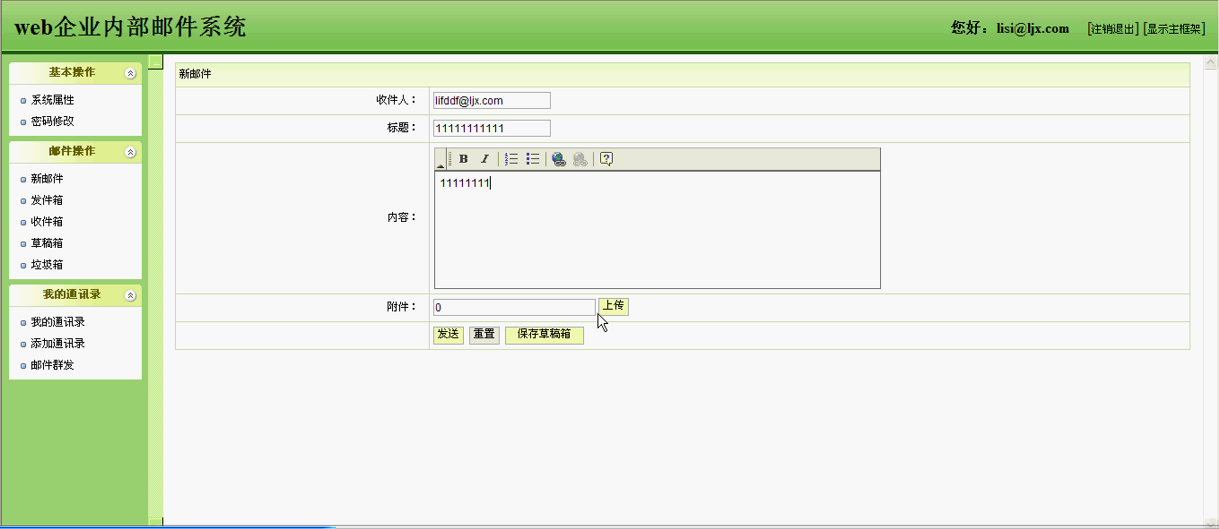Open 密码修改 in sidebar
Viewport: 1219px width, 529px height.
click(52, 121)
